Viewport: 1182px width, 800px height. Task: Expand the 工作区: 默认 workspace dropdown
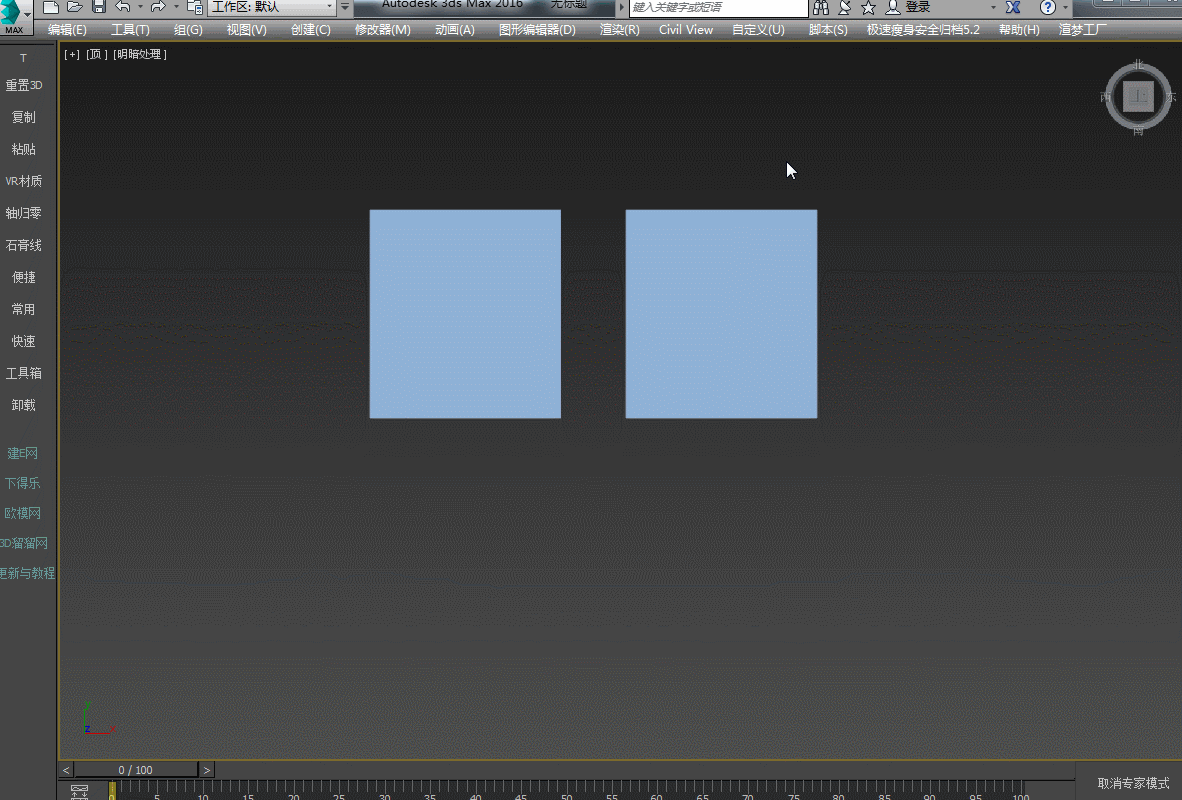click(x=272, y=7)
